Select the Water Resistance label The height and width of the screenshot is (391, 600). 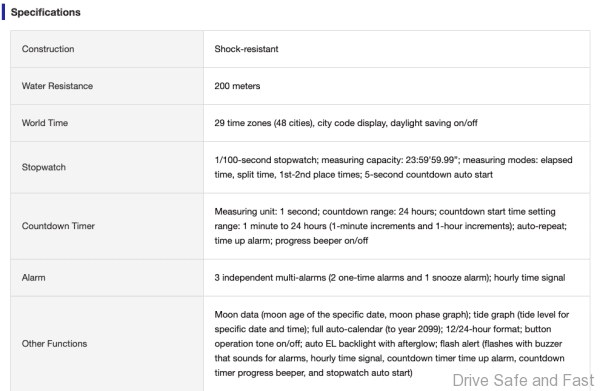57,86
